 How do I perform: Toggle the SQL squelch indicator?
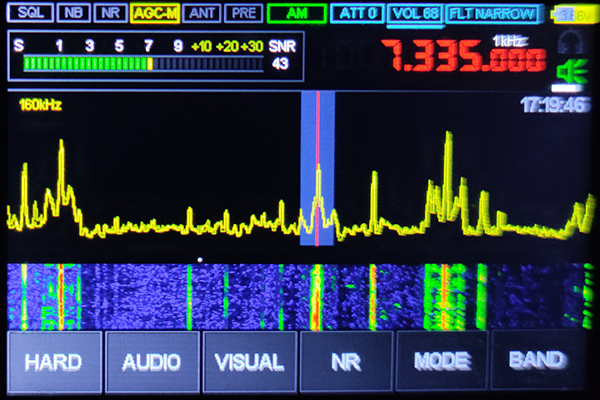click(30, 13)
